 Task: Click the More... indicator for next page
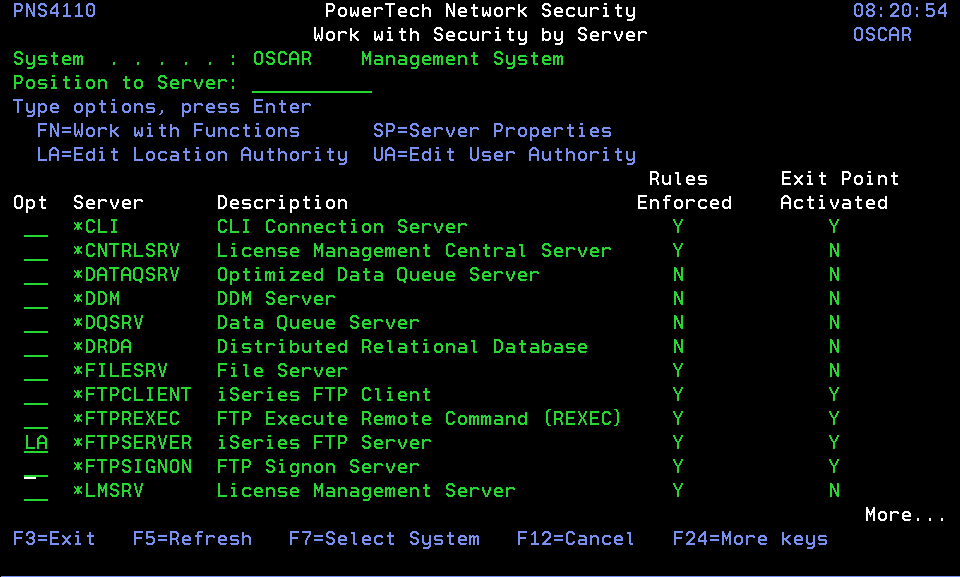905,515
